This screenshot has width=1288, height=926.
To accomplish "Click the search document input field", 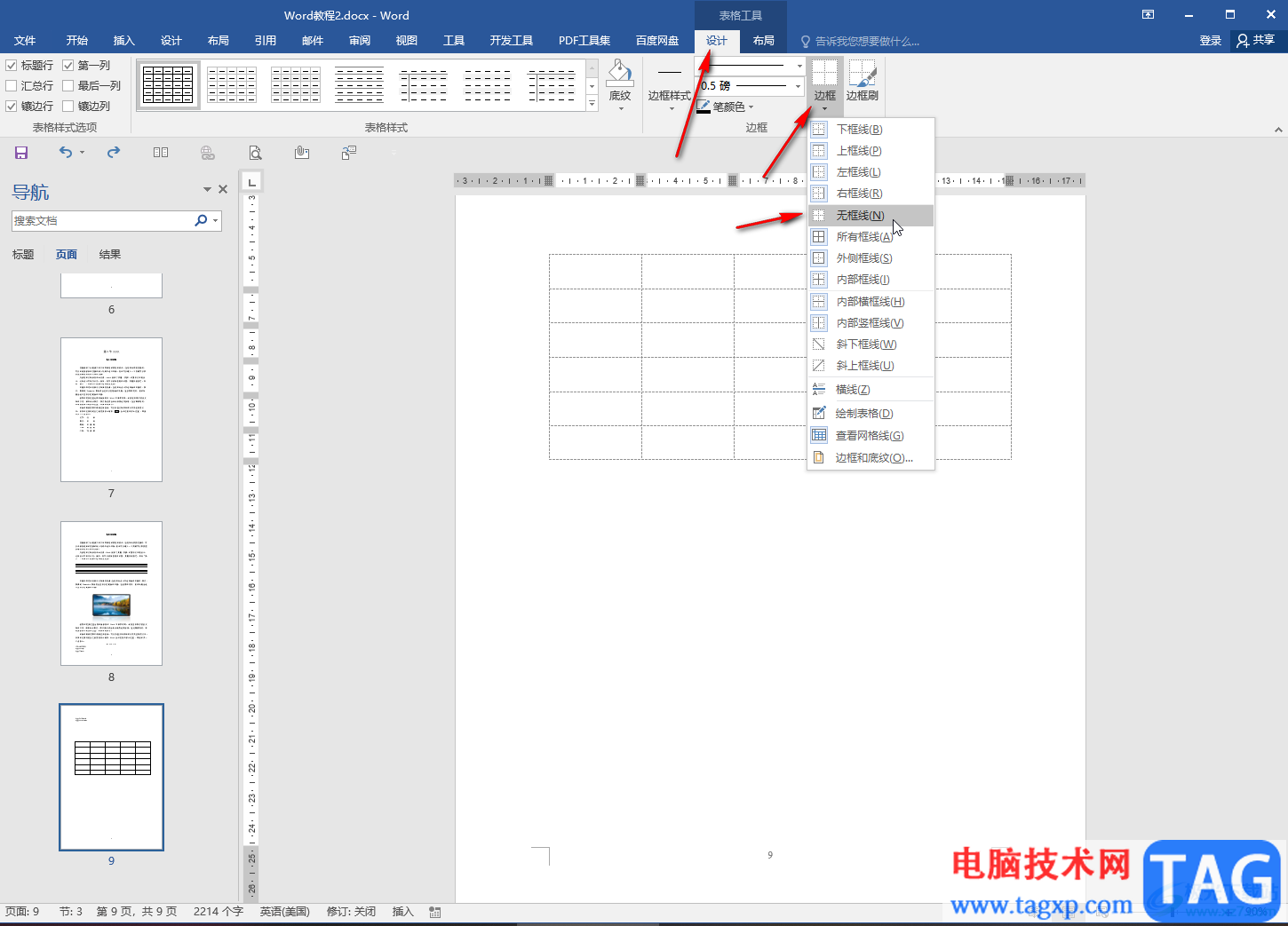I will click(102, 221).
